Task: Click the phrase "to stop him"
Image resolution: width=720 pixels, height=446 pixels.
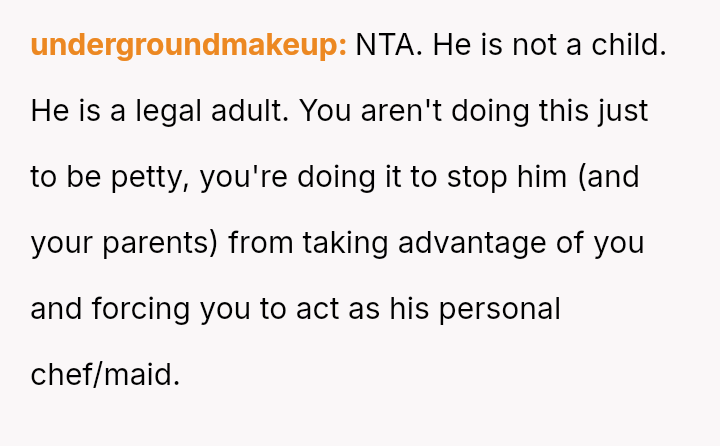Action: [x=503, y=177]
